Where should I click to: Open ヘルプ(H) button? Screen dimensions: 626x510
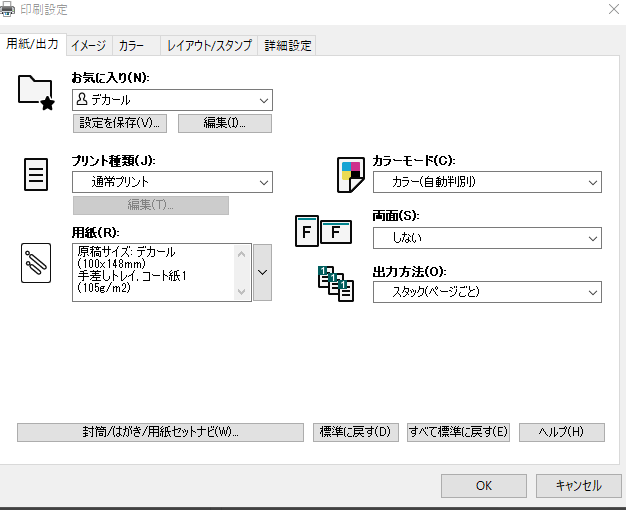pos(562,432)
